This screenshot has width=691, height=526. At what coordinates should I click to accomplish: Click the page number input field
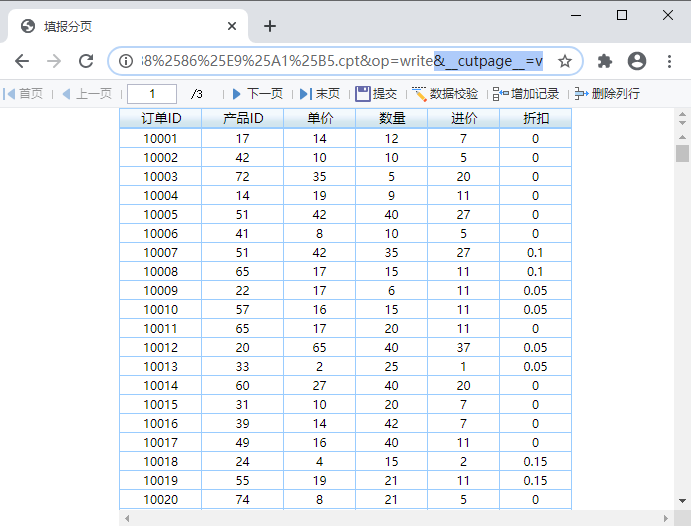click(152, 94)
